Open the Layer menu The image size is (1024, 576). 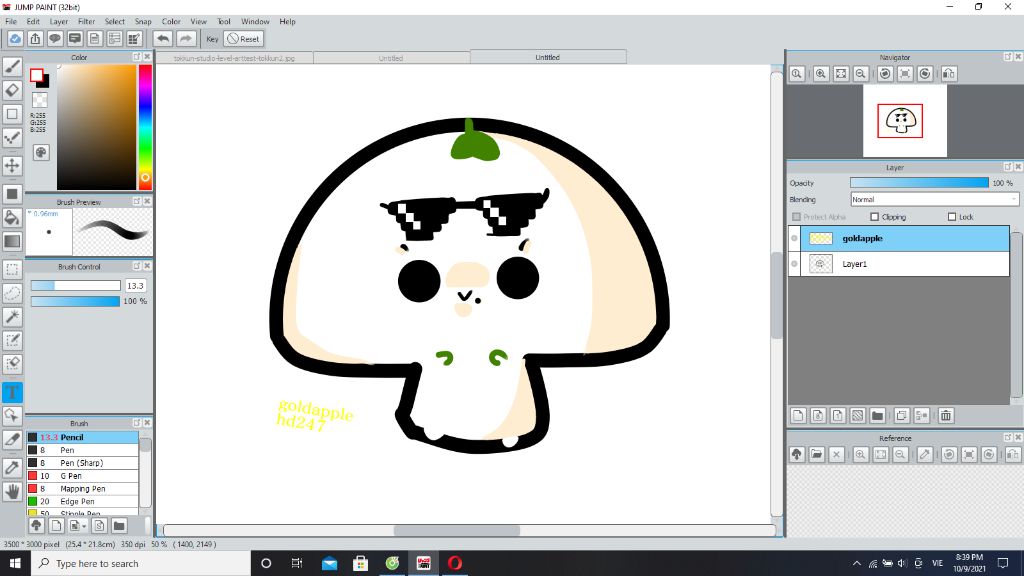tap(59, 22)
